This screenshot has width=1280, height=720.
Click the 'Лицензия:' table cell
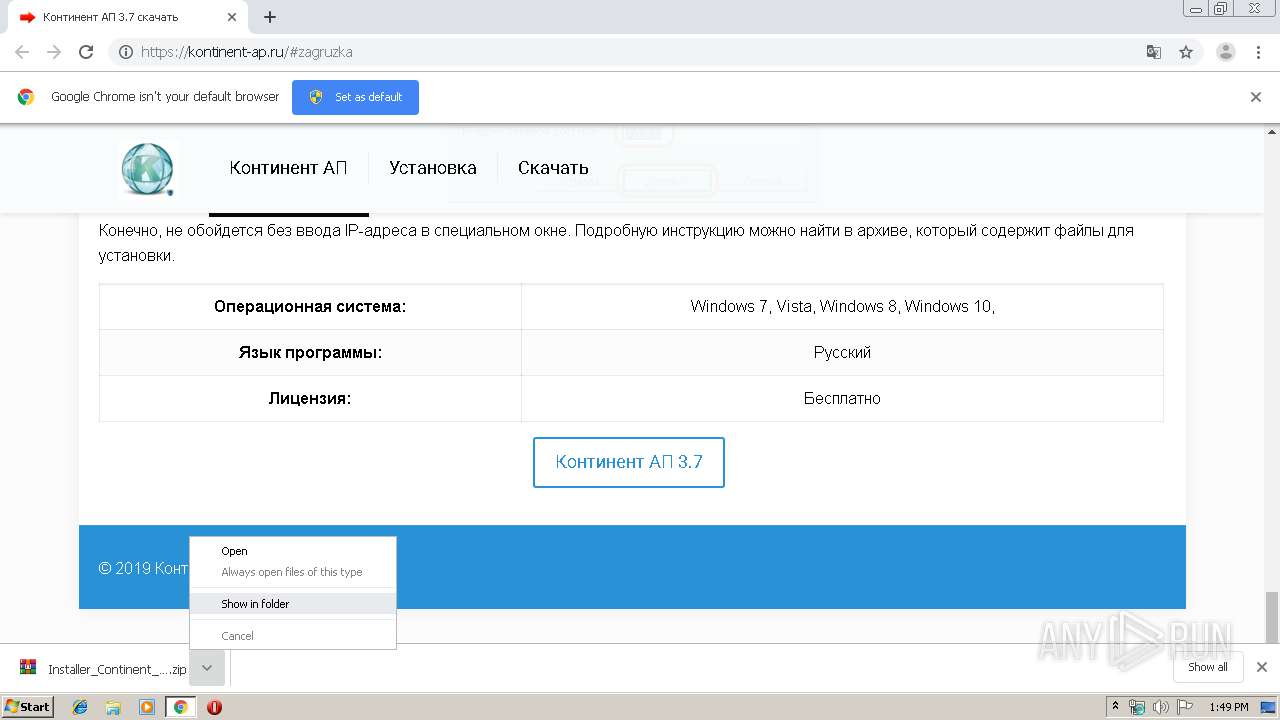310,398
